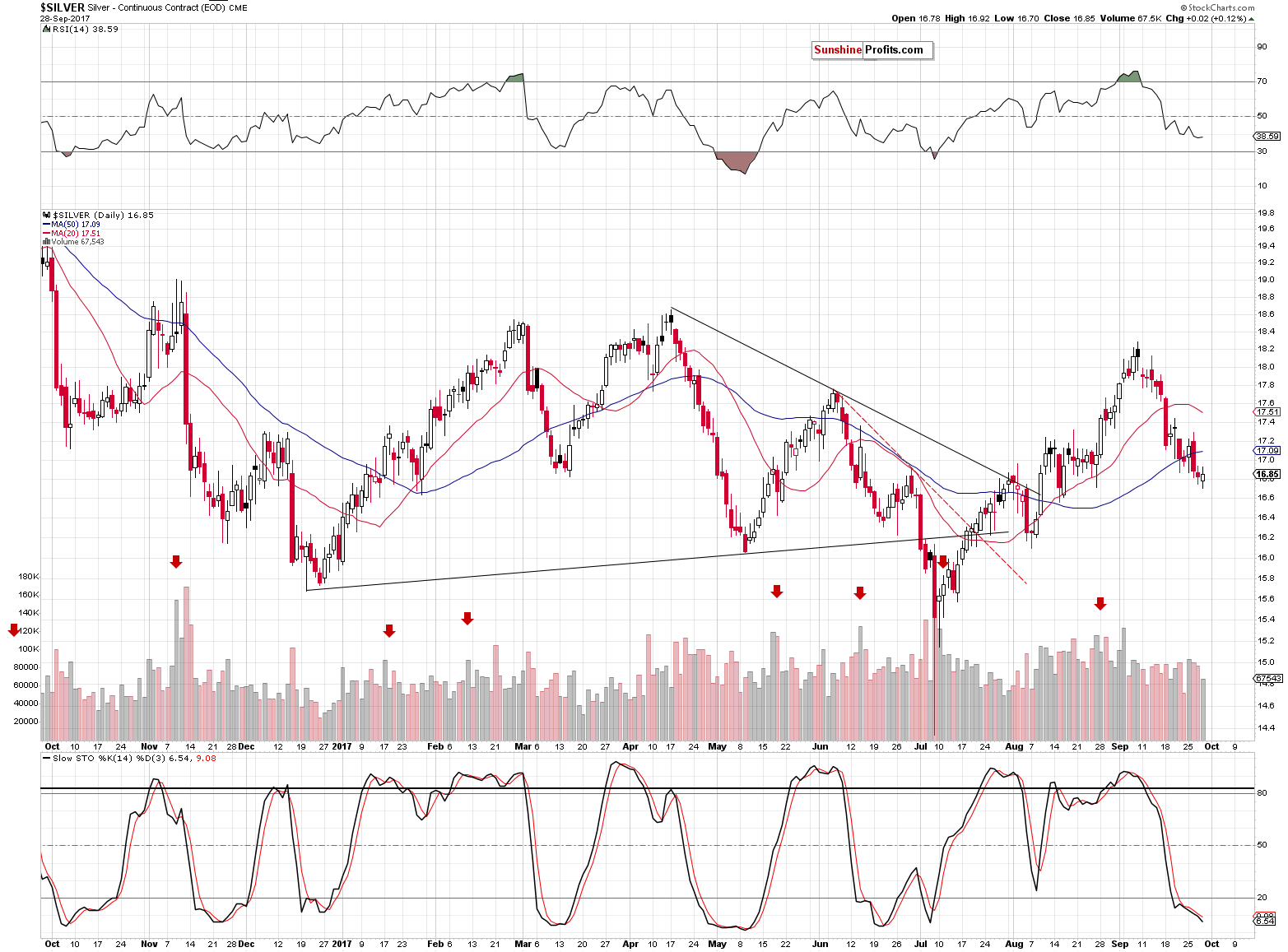The width and height of the screenshot is (1288, 952).
Task: Click the 18.0 label on the price axis
Action: pyautogui.click(x=1265, y=367)
